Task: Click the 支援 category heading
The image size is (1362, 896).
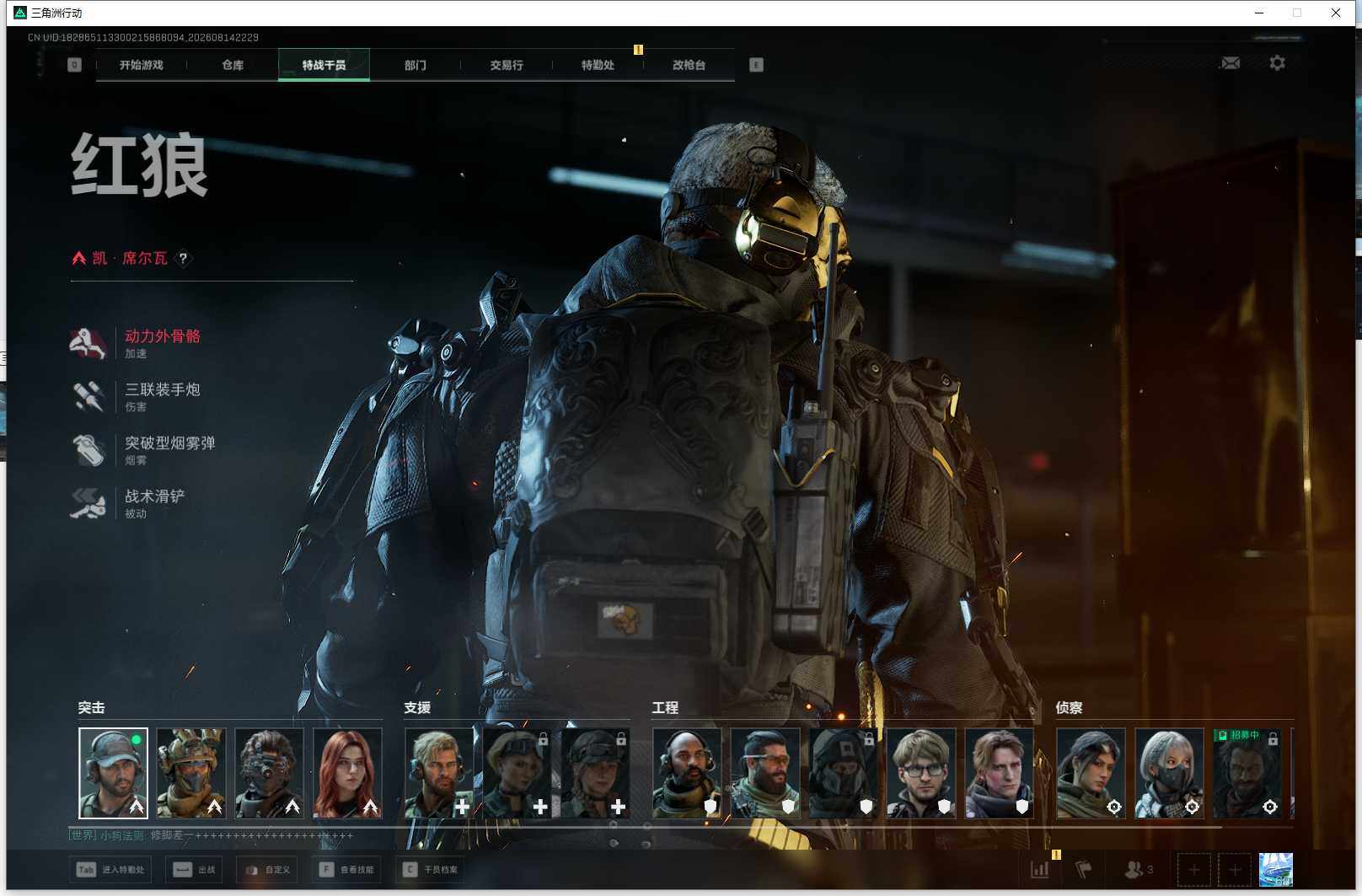Action: 417,708
